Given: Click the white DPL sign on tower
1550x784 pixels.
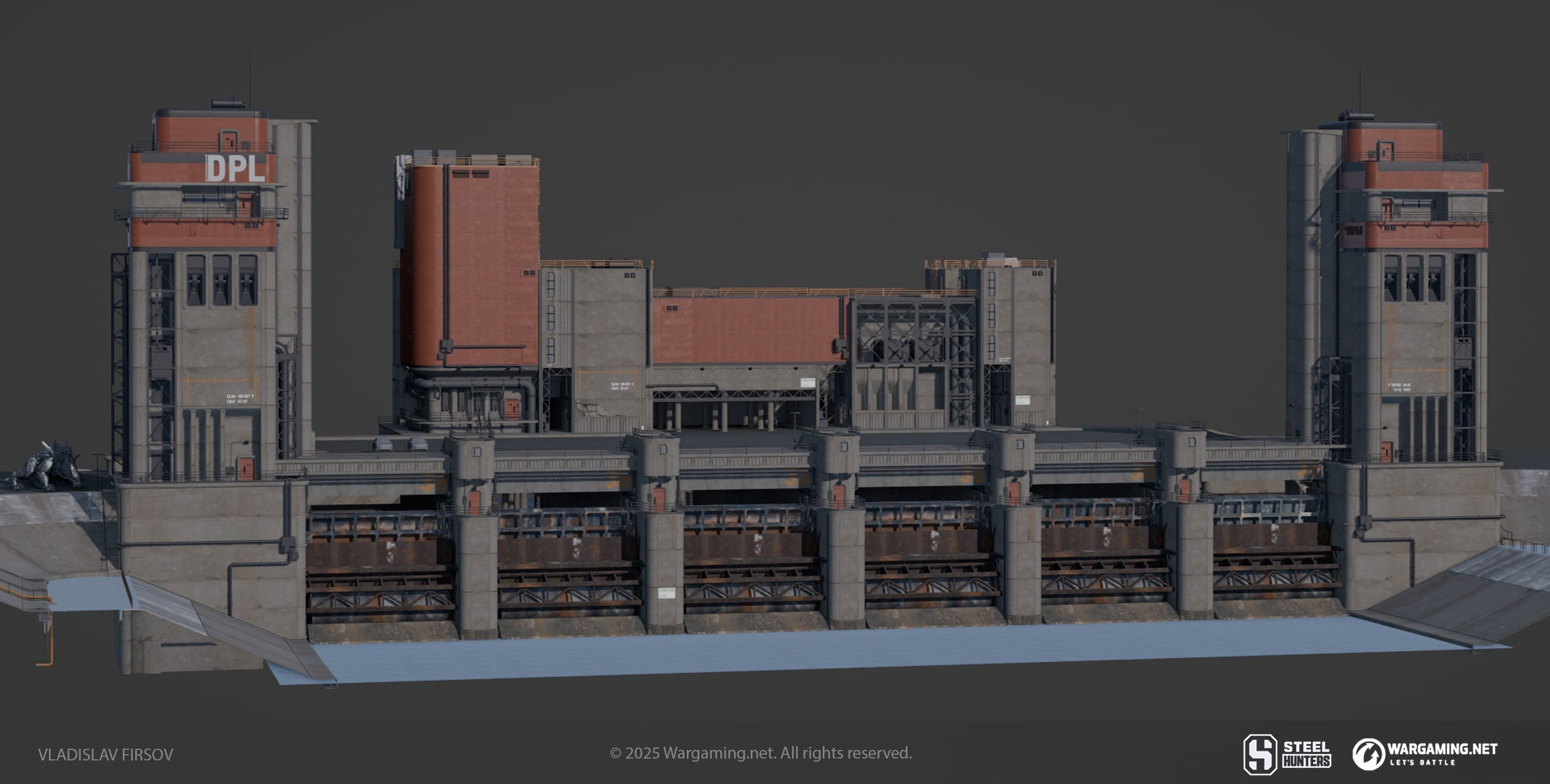Looking at the screenshot, I should click(236, 168).
